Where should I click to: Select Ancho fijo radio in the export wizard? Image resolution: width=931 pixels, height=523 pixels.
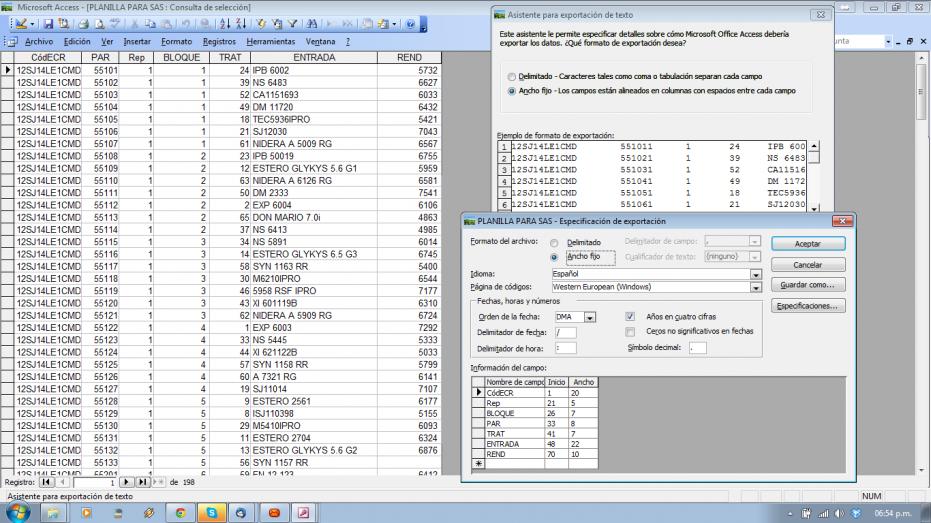(512, 91)
